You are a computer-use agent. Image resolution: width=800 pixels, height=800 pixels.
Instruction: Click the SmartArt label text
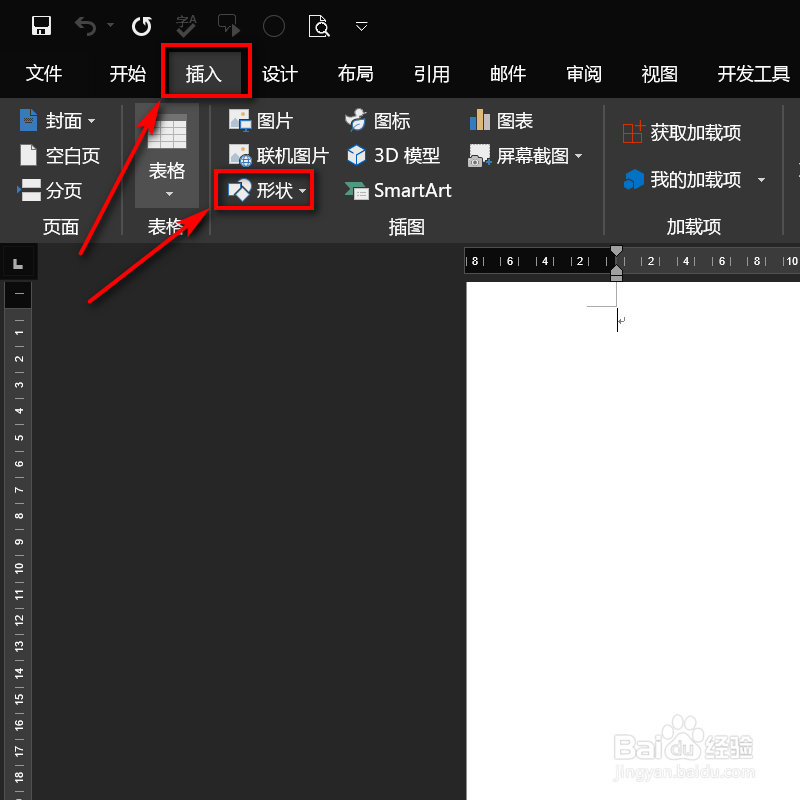pos(413,190)
